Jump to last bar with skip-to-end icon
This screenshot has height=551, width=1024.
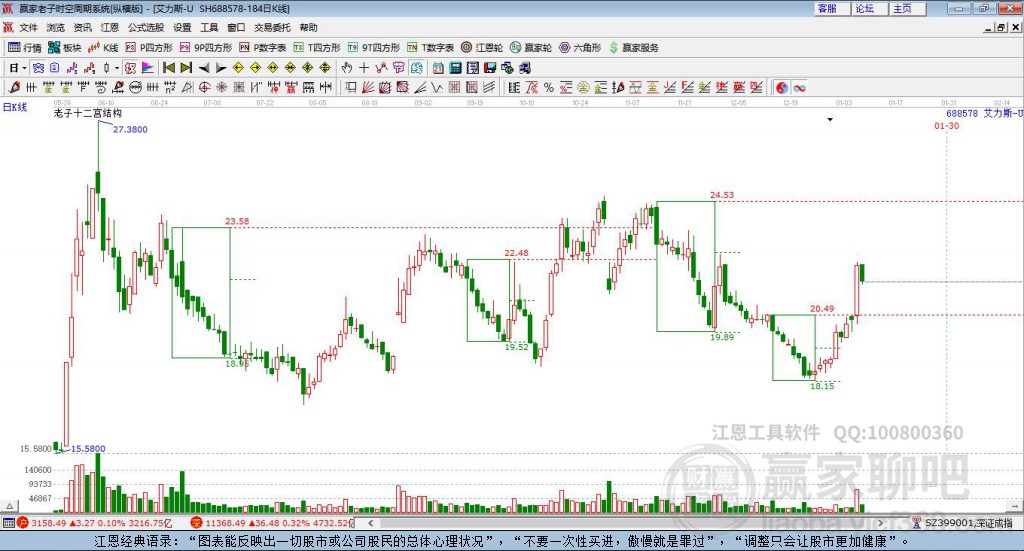tap(186, 68)
